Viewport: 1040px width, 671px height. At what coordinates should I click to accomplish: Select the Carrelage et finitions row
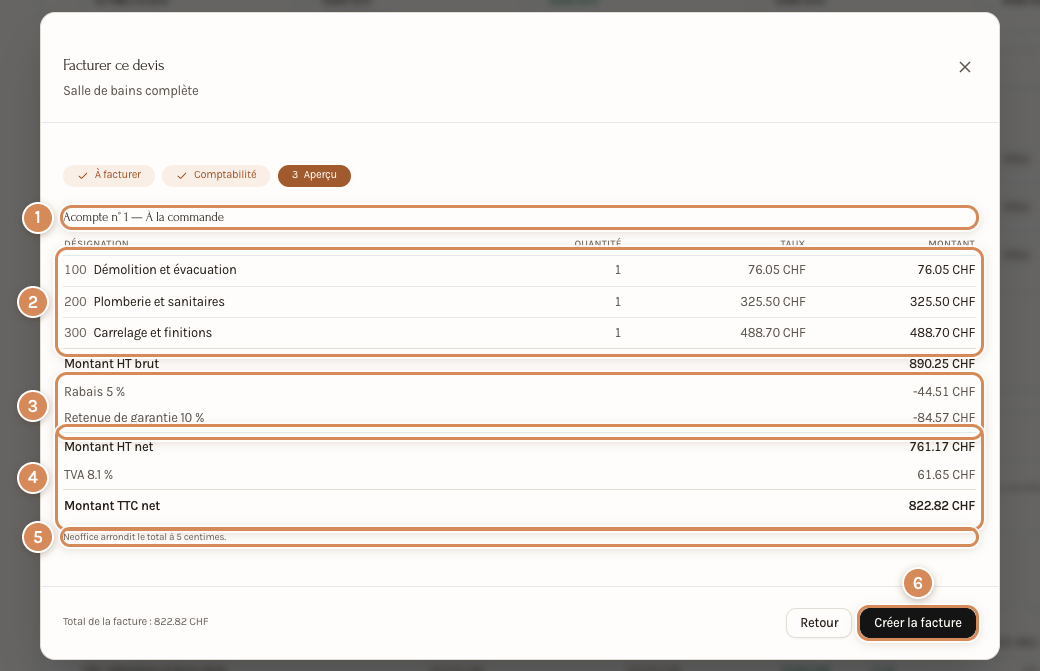519,333
